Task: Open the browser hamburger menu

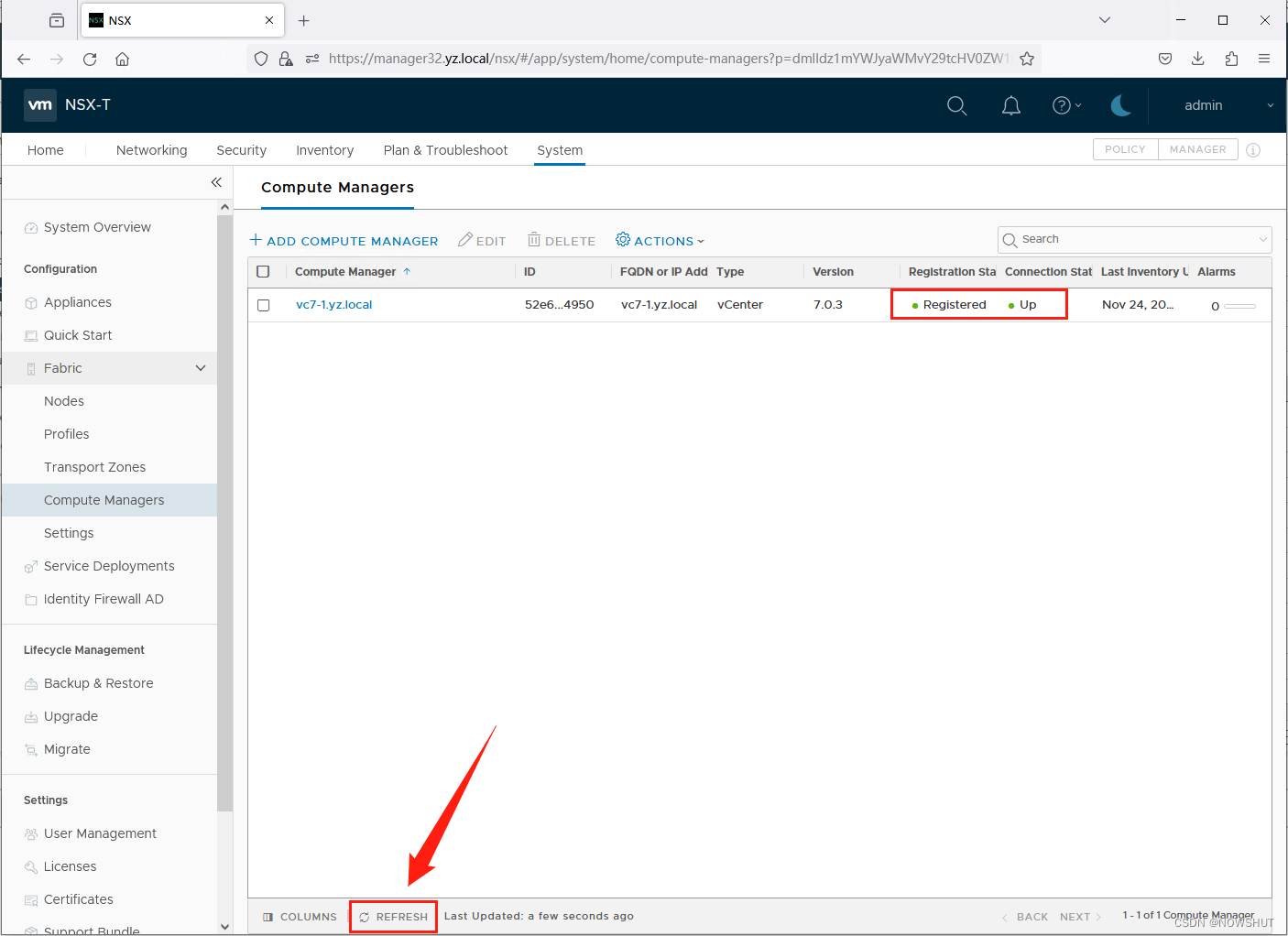Action: (1264, 59)
